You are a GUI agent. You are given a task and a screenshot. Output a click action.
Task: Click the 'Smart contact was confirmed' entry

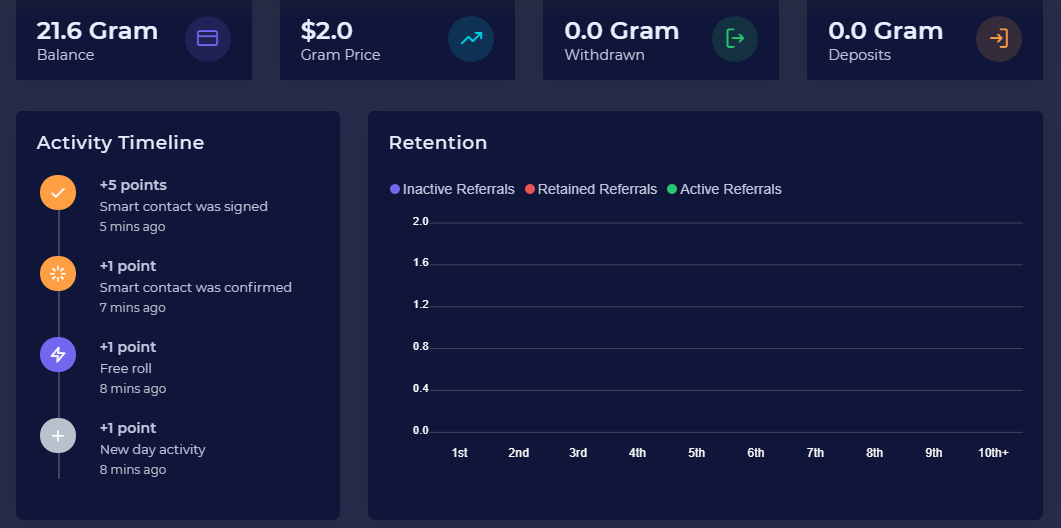[196, 287]
